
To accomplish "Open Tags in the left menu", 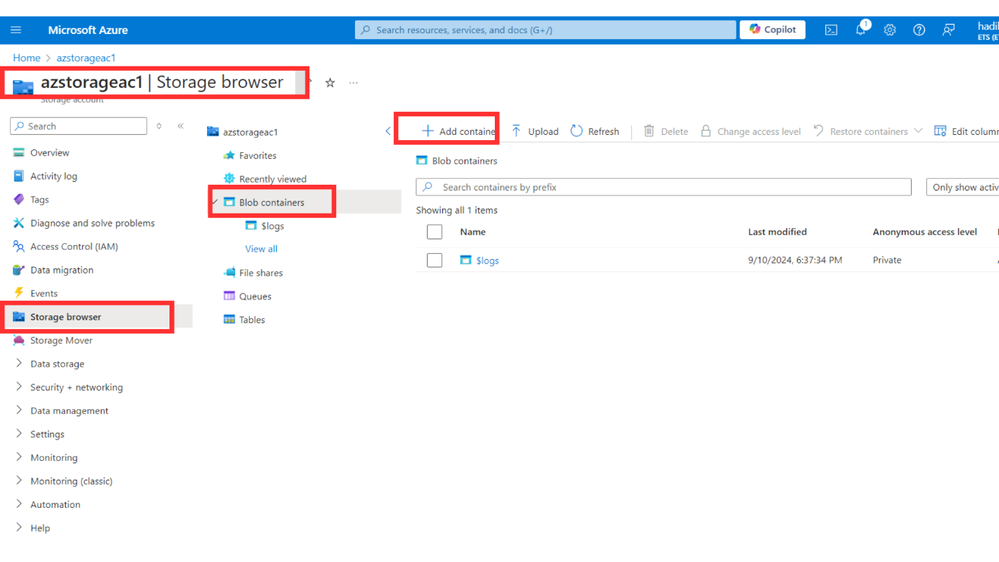I will click(x=40, y=200).
